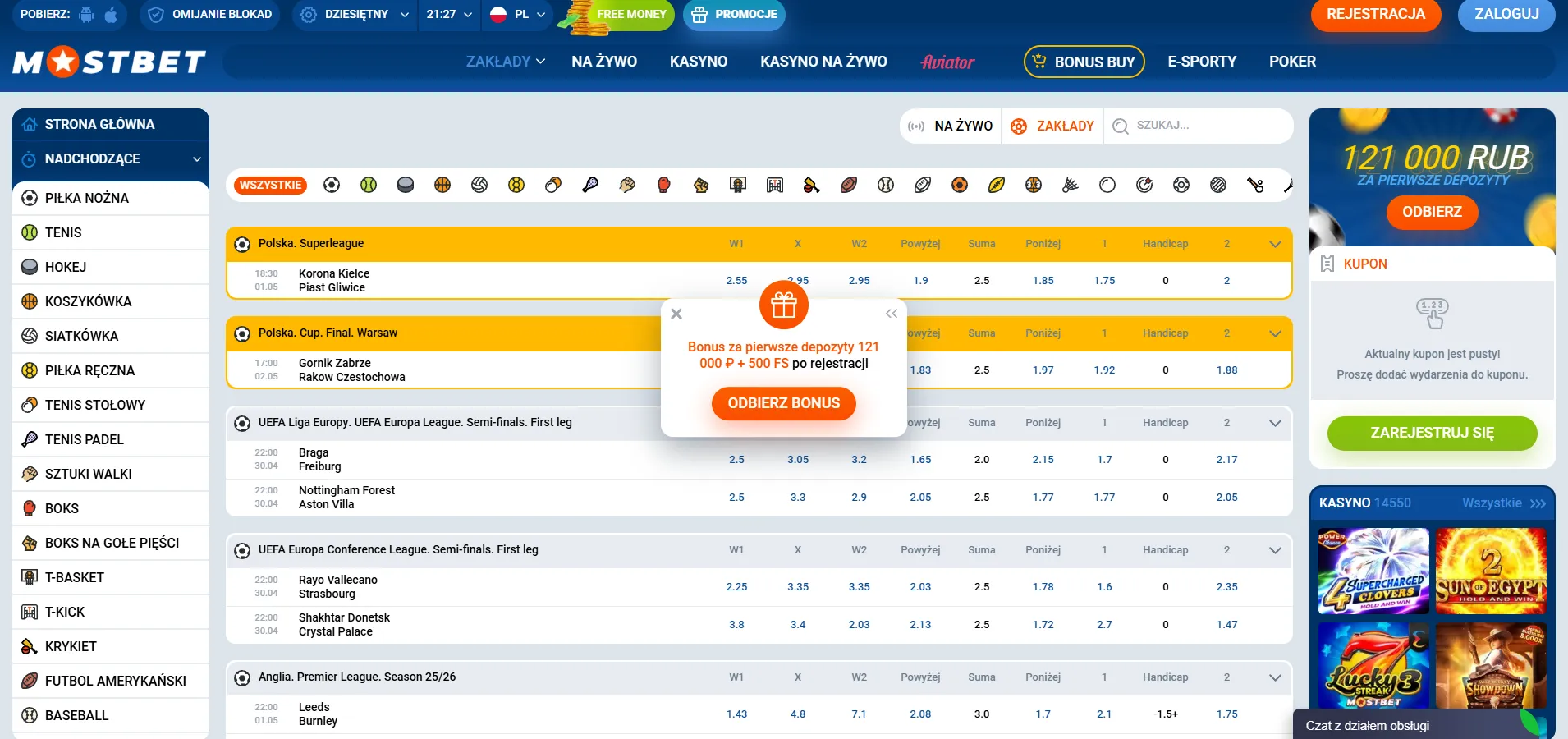Viewport: 1568px width, 739px height.
Task: Select the tennis ball icon in filter bar
Action: pyautogui.click(x=369, y=185)
